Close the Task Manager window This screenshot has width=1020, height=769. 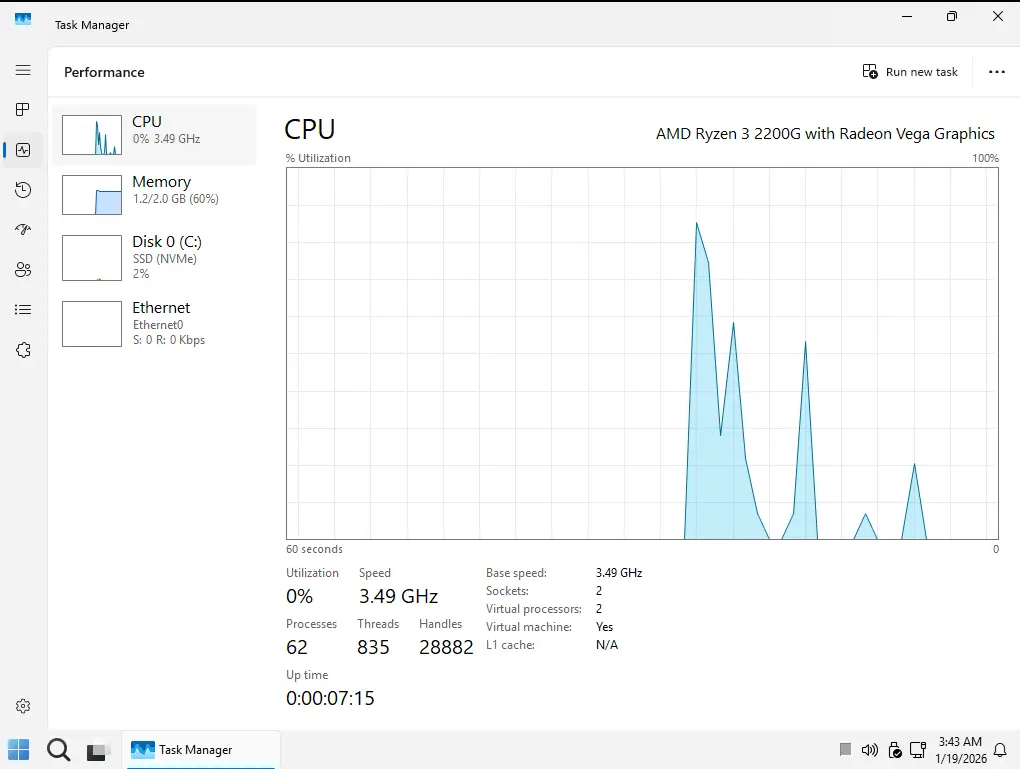pyautogui.click(x=997, y=16)
